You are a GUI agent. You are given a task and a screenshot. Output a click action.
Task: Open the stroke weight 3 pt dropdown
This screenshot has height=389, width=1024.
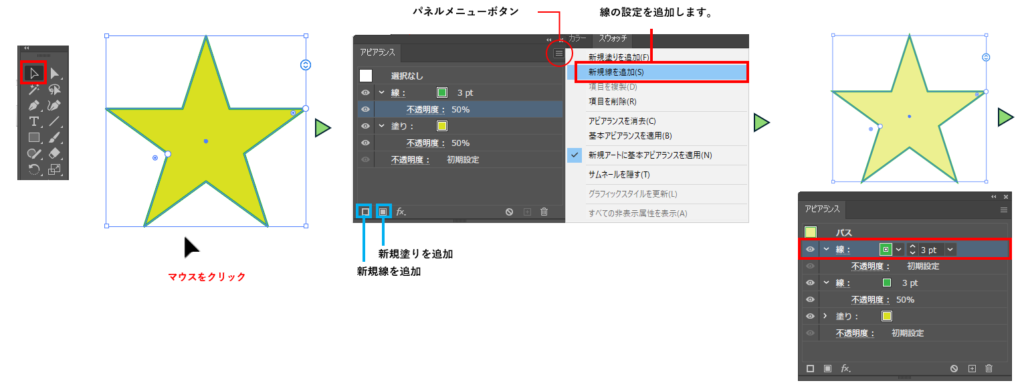(950, 249)
